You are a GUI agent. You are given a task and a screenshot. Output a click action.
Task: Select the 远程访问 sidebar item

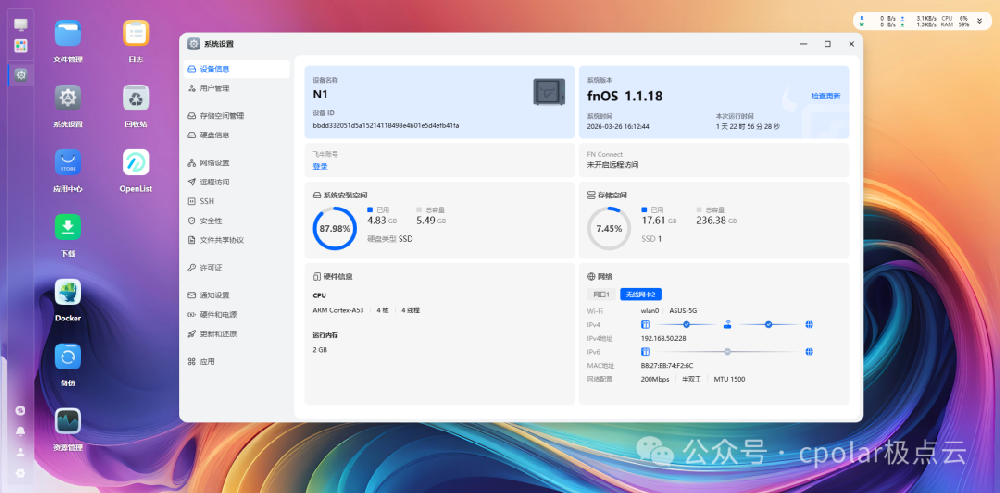click(x=237, y=182)
